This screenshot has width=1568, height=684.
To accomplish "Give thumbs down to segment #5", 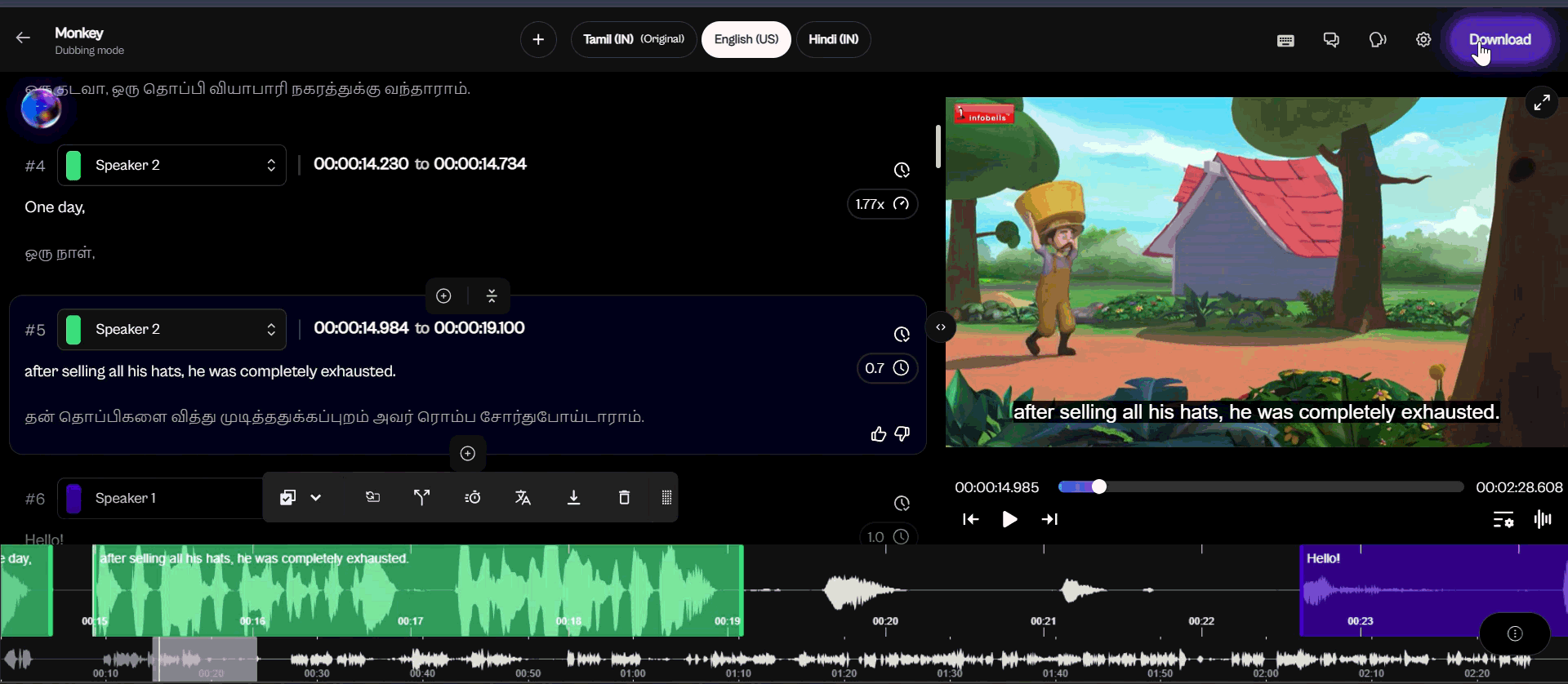I will 902,434.
